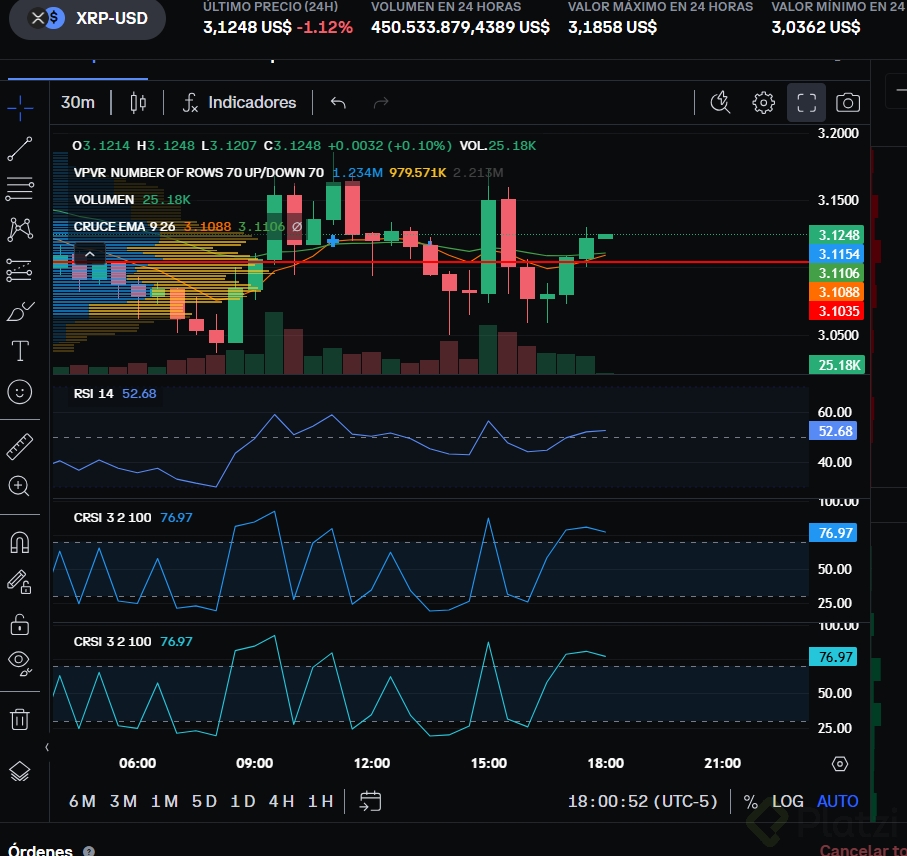Click the blue 3.1154 price label
The image size is (907, 856).
836,254
